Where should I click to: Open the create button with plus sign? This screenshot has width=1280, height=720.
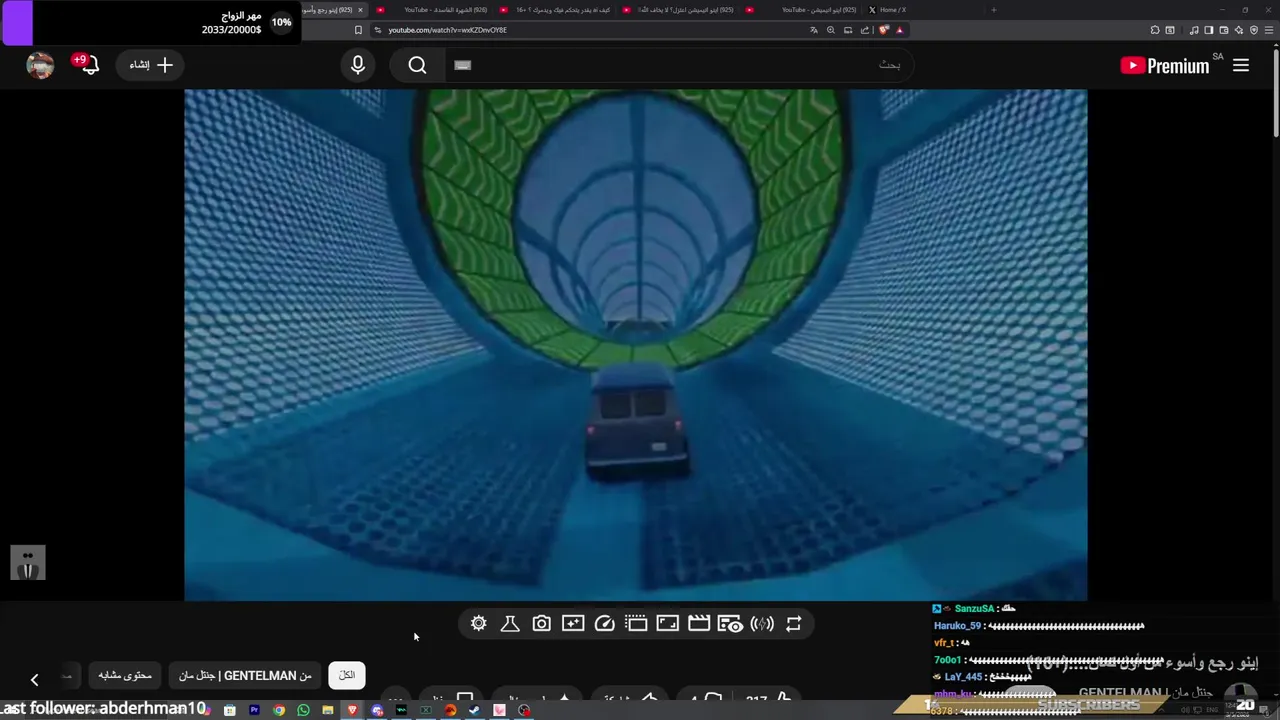151,65
